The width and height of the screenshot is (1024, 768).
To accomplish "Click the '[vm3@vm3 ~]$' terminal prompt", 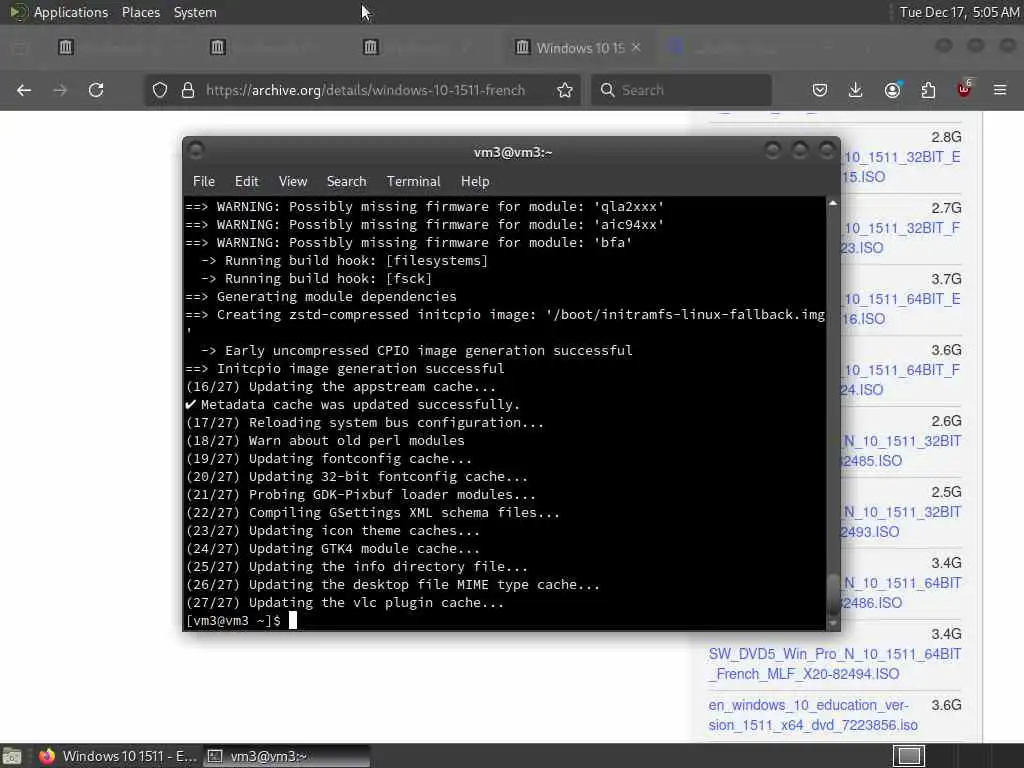I will pyautogui.click(x=233, y=621).
